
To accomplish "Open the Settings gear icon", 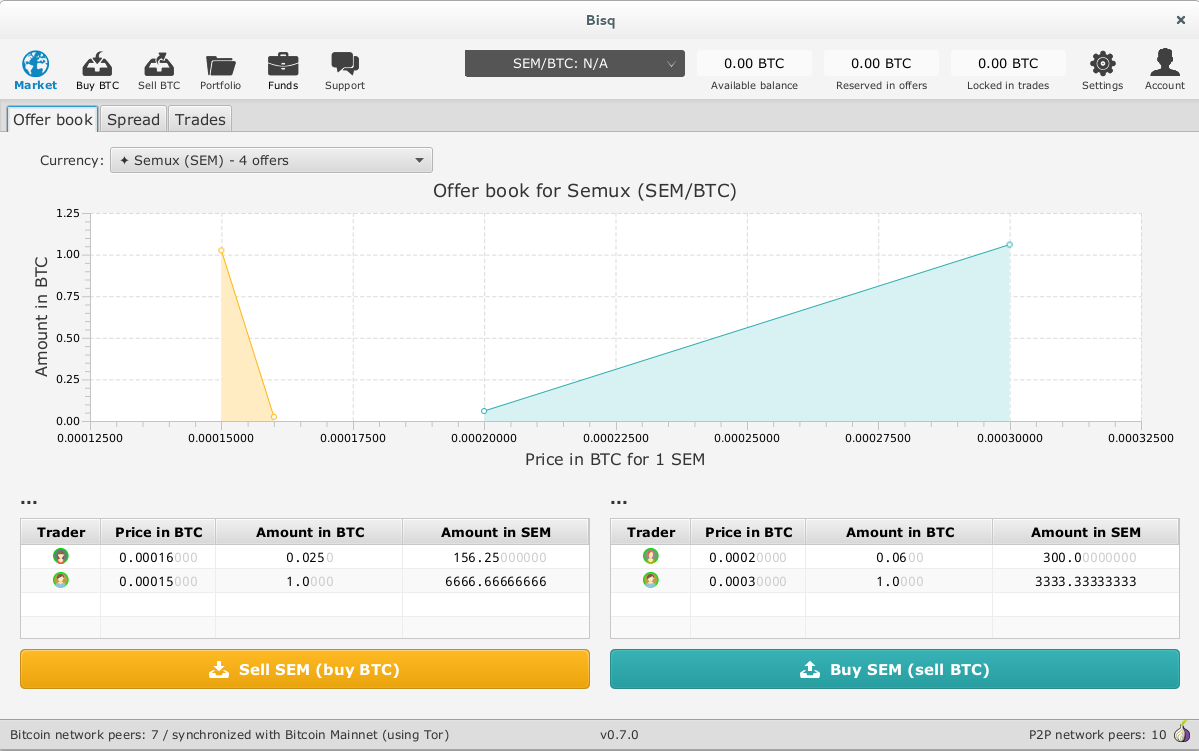I will click(x=1103, y=64).
